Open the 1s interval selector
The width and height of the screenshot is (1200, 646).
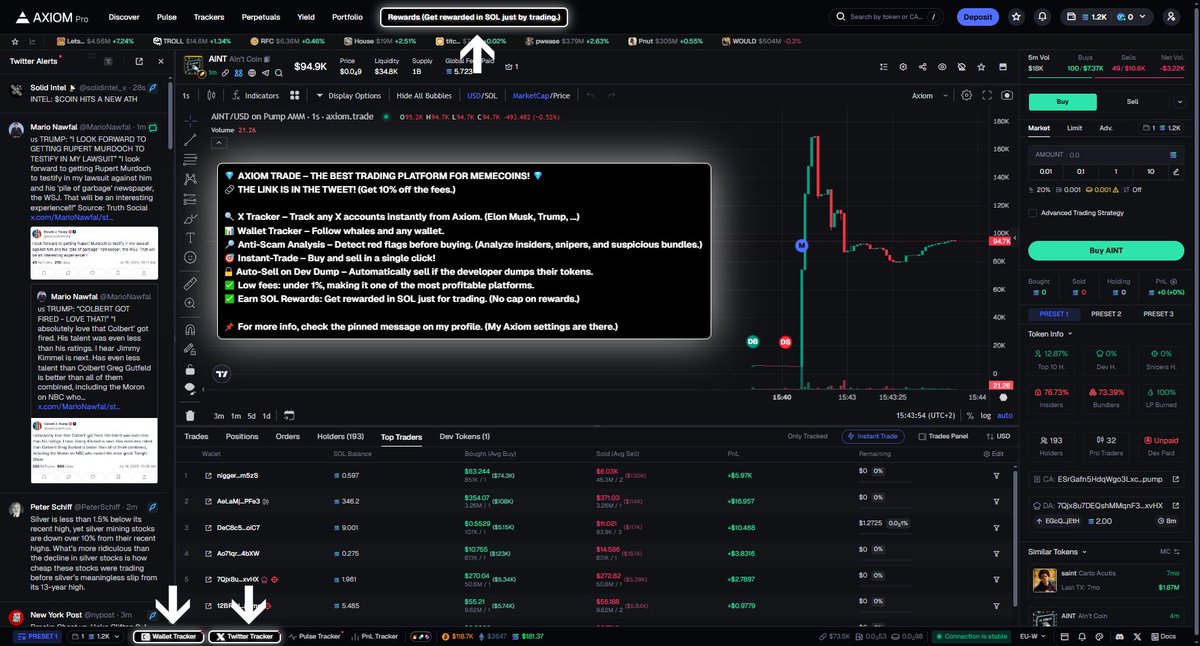(x=186, y=95)
